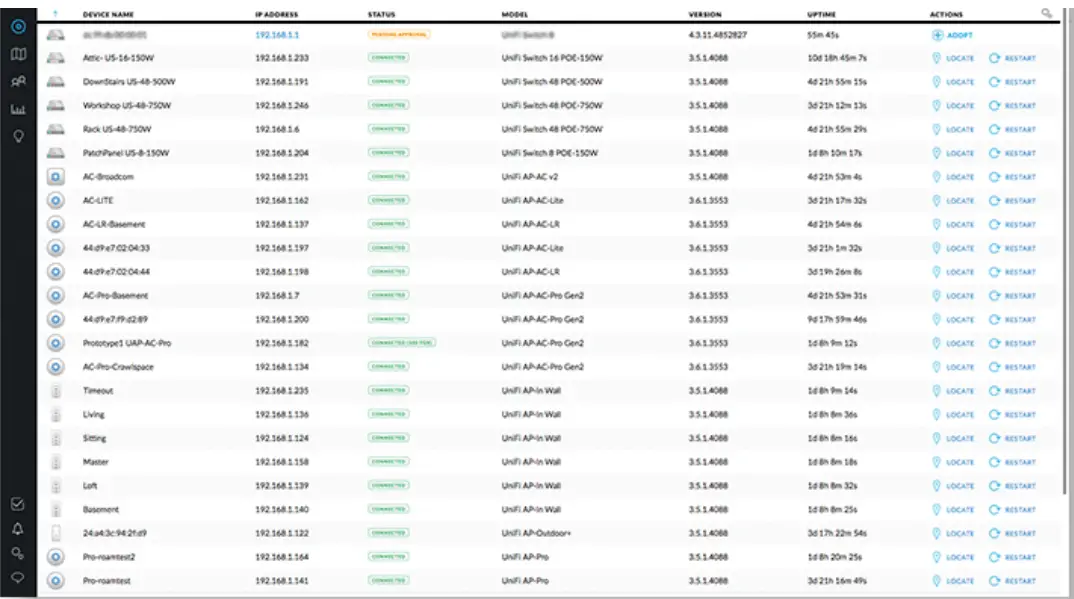The height and width of the screenshot is (599, 1074).
Task: Sort by Model column header
Action: [514, 14]
